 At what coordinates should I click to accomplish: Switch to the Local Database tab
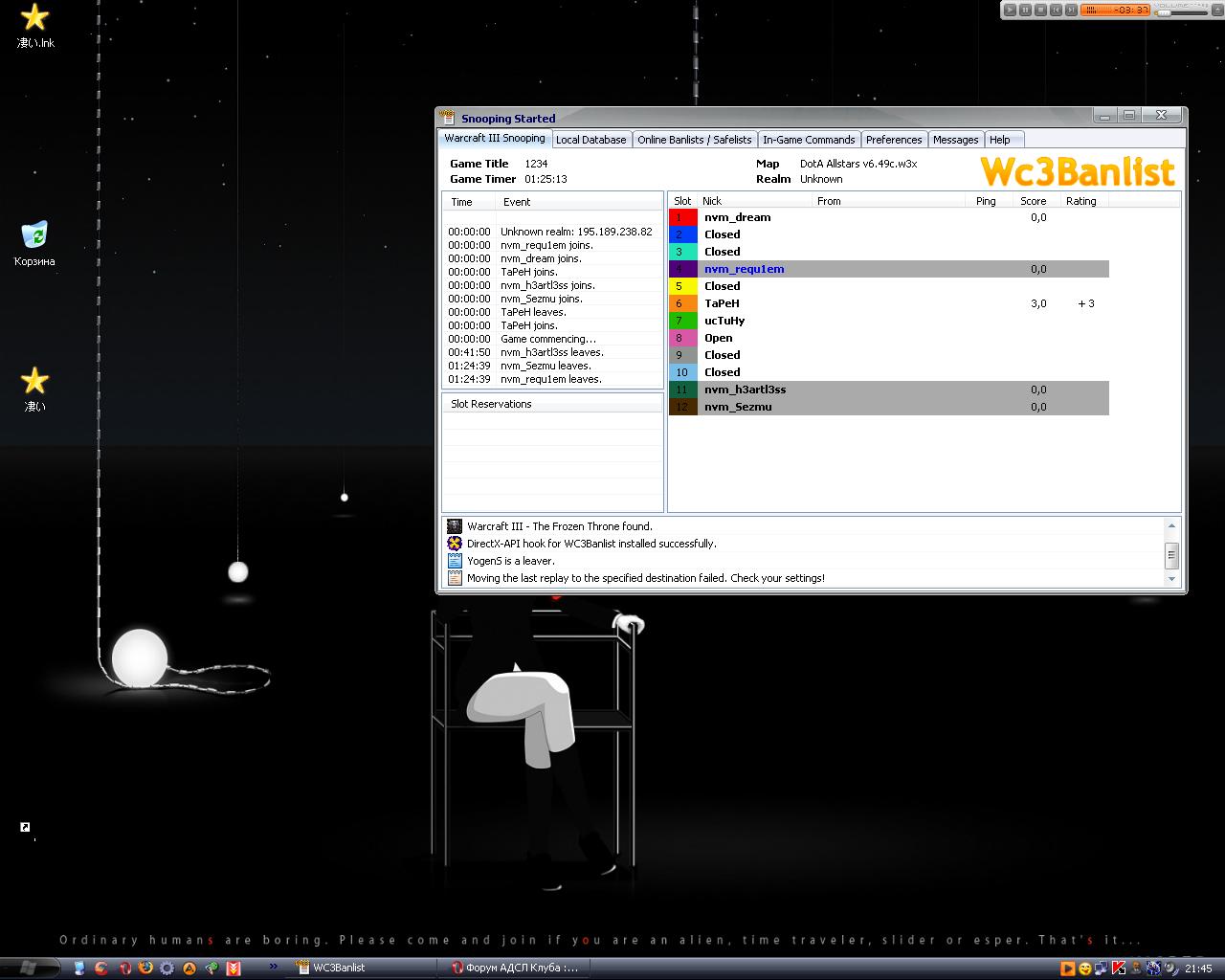tap(590, 140)
